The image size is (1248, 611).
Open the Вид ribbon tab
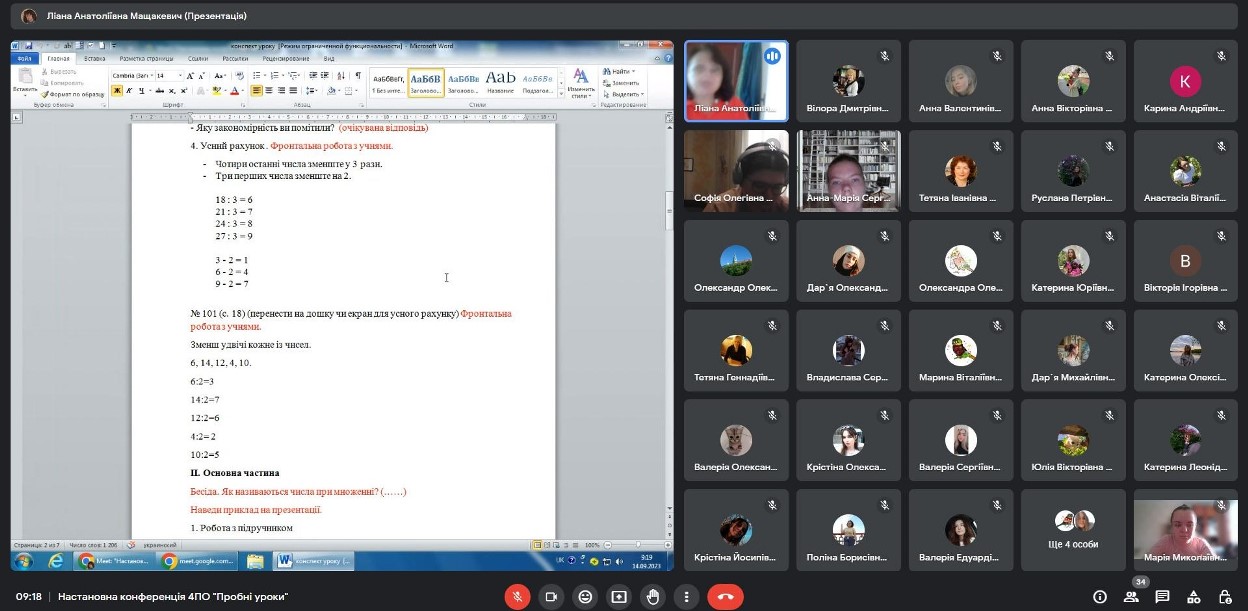[328, 59]
